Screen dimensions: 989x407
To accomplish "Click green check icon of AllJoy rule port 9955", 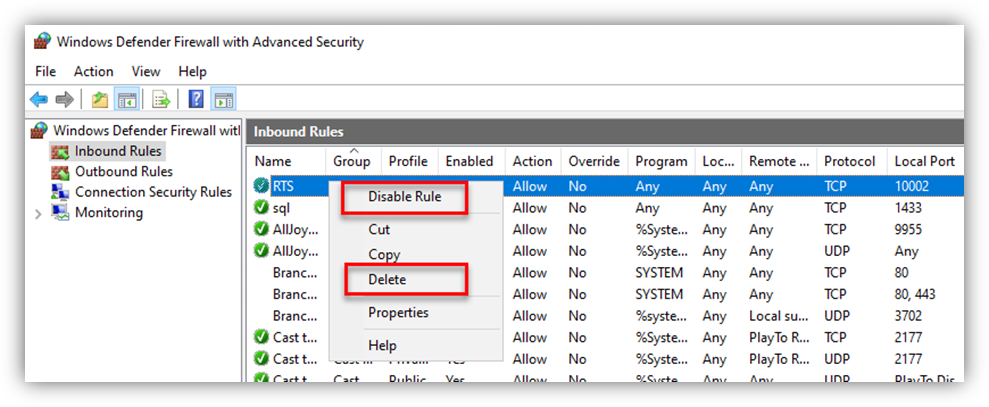I will point(261,229).
